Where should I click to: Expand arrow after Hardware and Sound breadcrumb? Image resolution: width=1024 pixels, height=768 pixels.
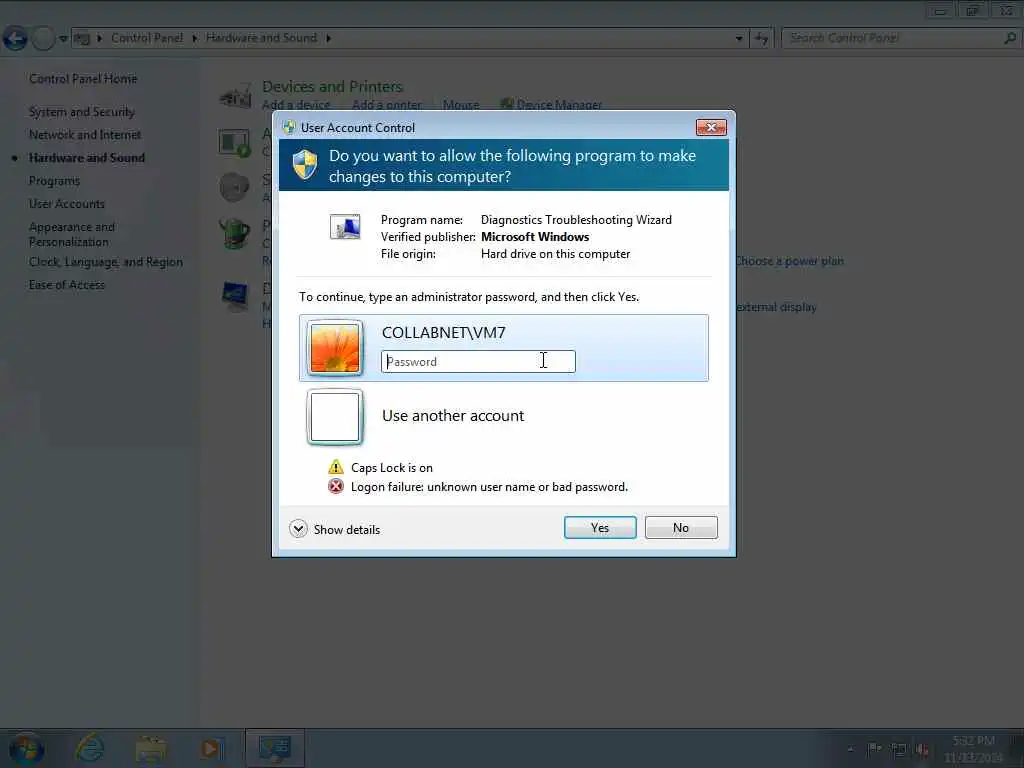click(x=328, y=39)
